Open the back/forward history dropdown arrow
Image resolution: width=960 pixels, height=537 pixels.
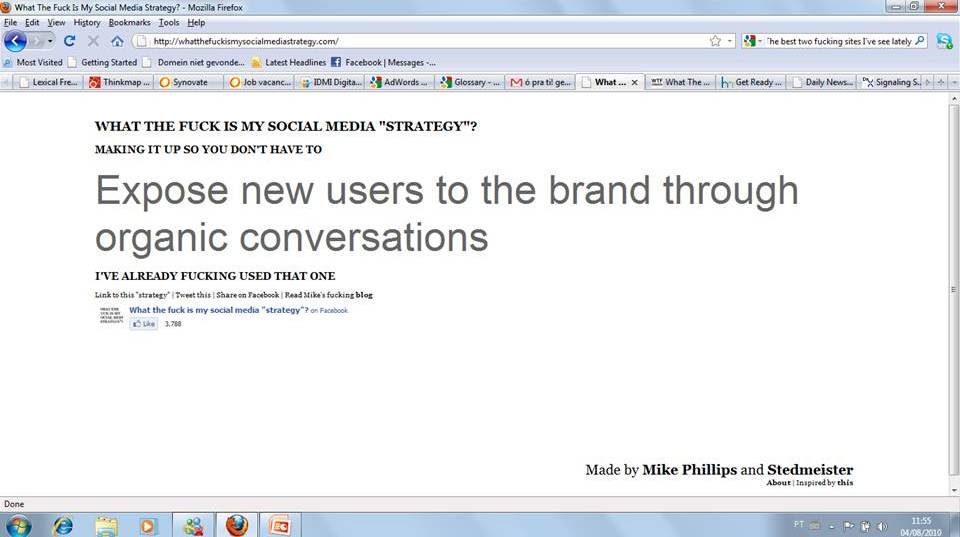[50, 41]
